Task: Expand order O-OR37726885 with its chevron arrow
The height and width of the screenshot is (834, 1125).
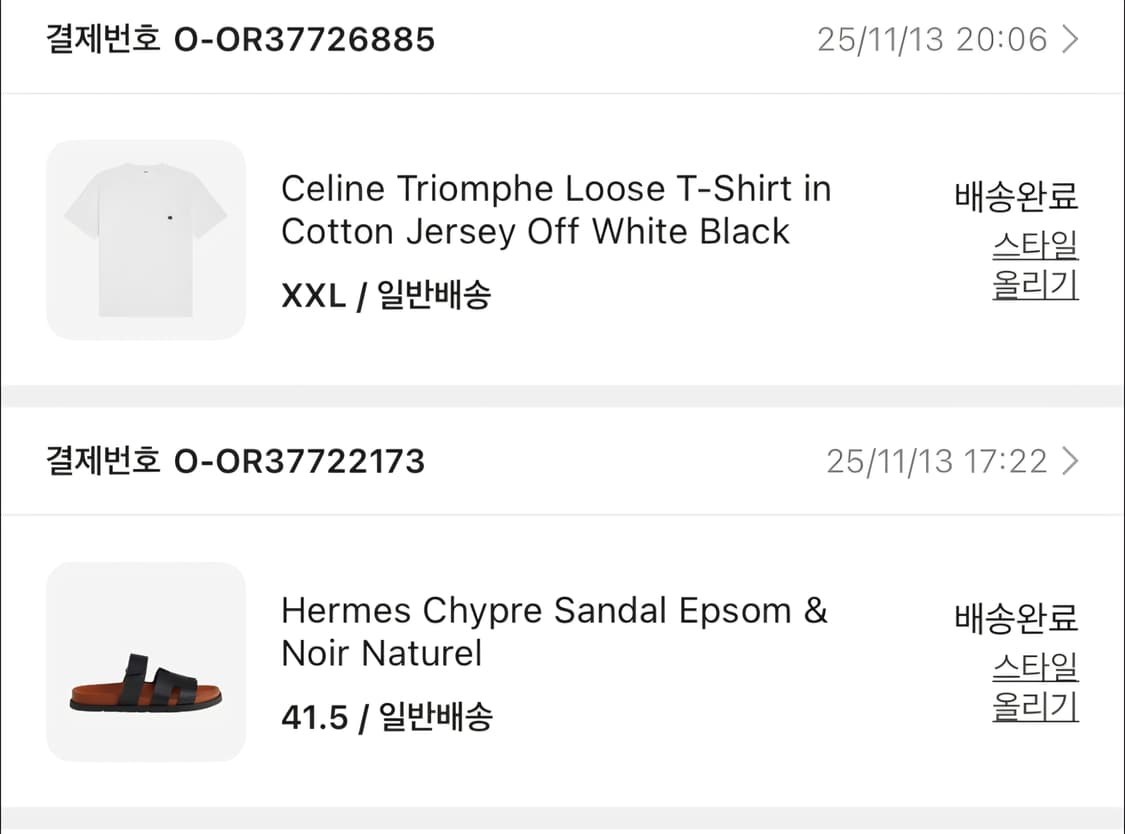Action: pos(1070,39)
